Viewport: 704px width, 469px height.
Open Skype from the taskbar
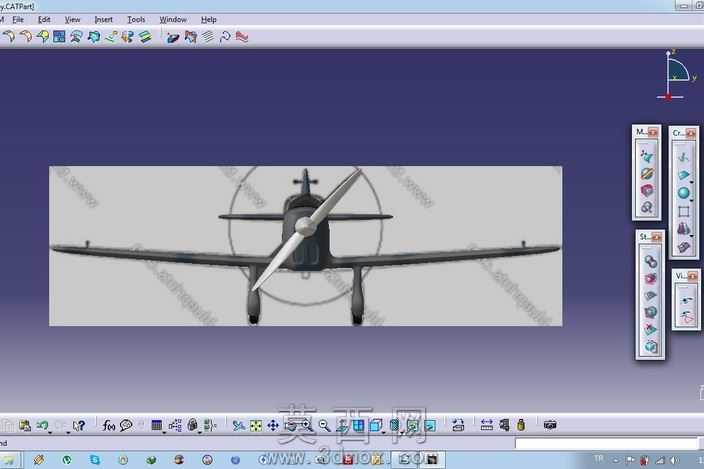(x=95, y=460)
